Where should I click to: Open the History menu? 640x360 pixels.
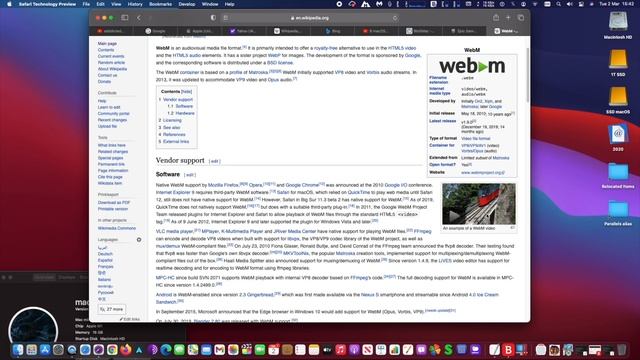(x=135, y=4)
